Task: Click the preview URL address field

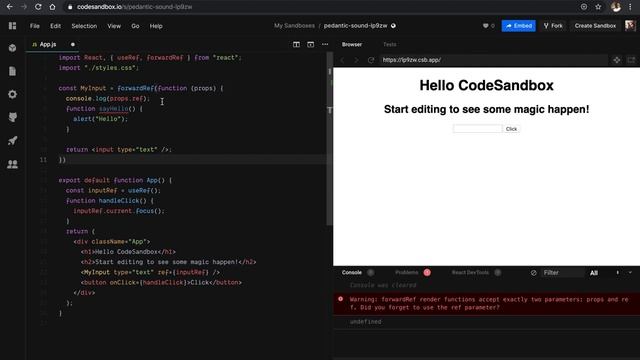Action: [x=493, y=60]
